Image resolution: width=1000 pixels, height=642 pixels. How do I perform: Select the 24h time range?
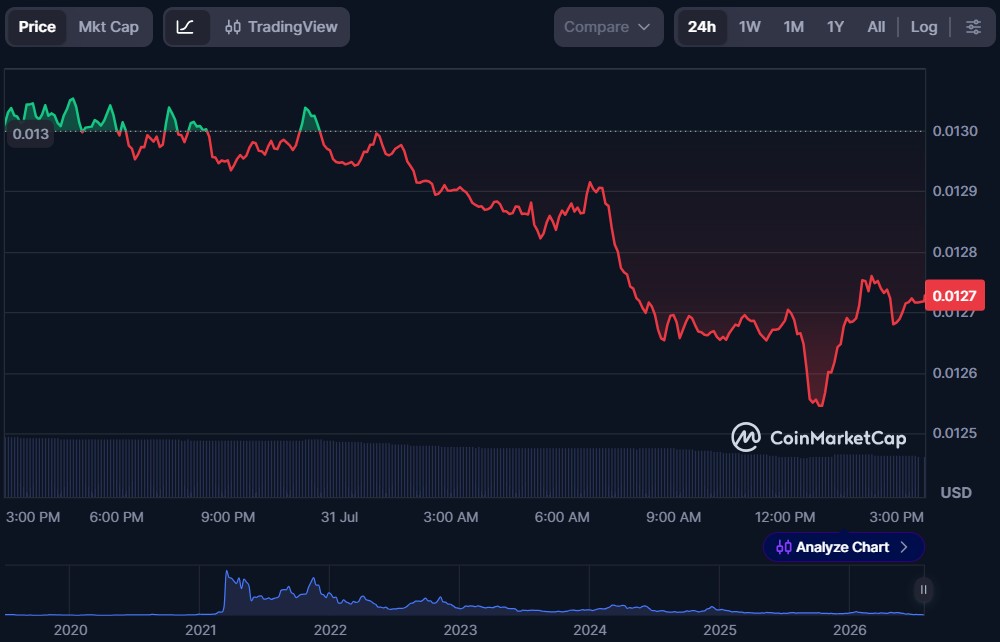click(x=702, y=27)
